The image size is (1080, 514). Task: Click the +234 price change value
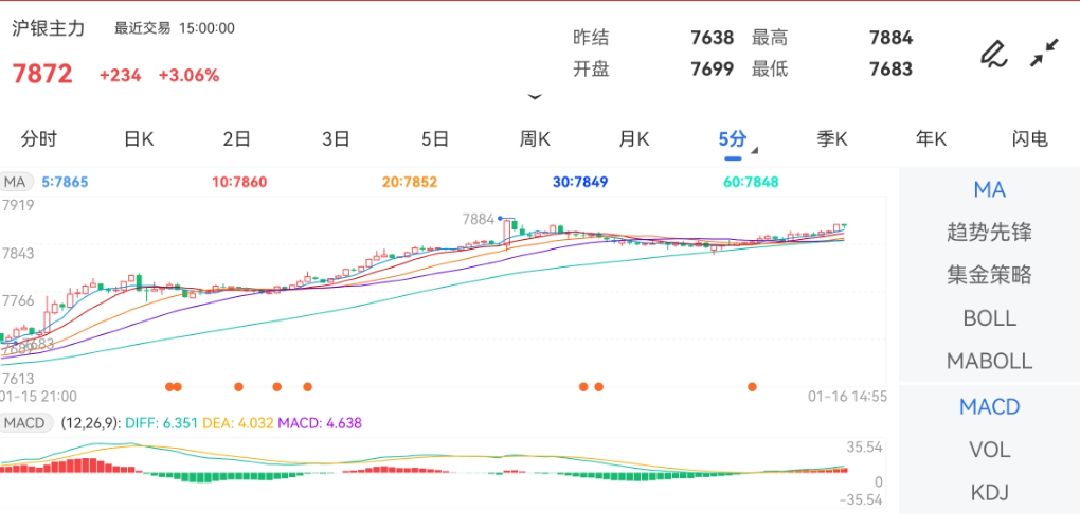point(121,75)
